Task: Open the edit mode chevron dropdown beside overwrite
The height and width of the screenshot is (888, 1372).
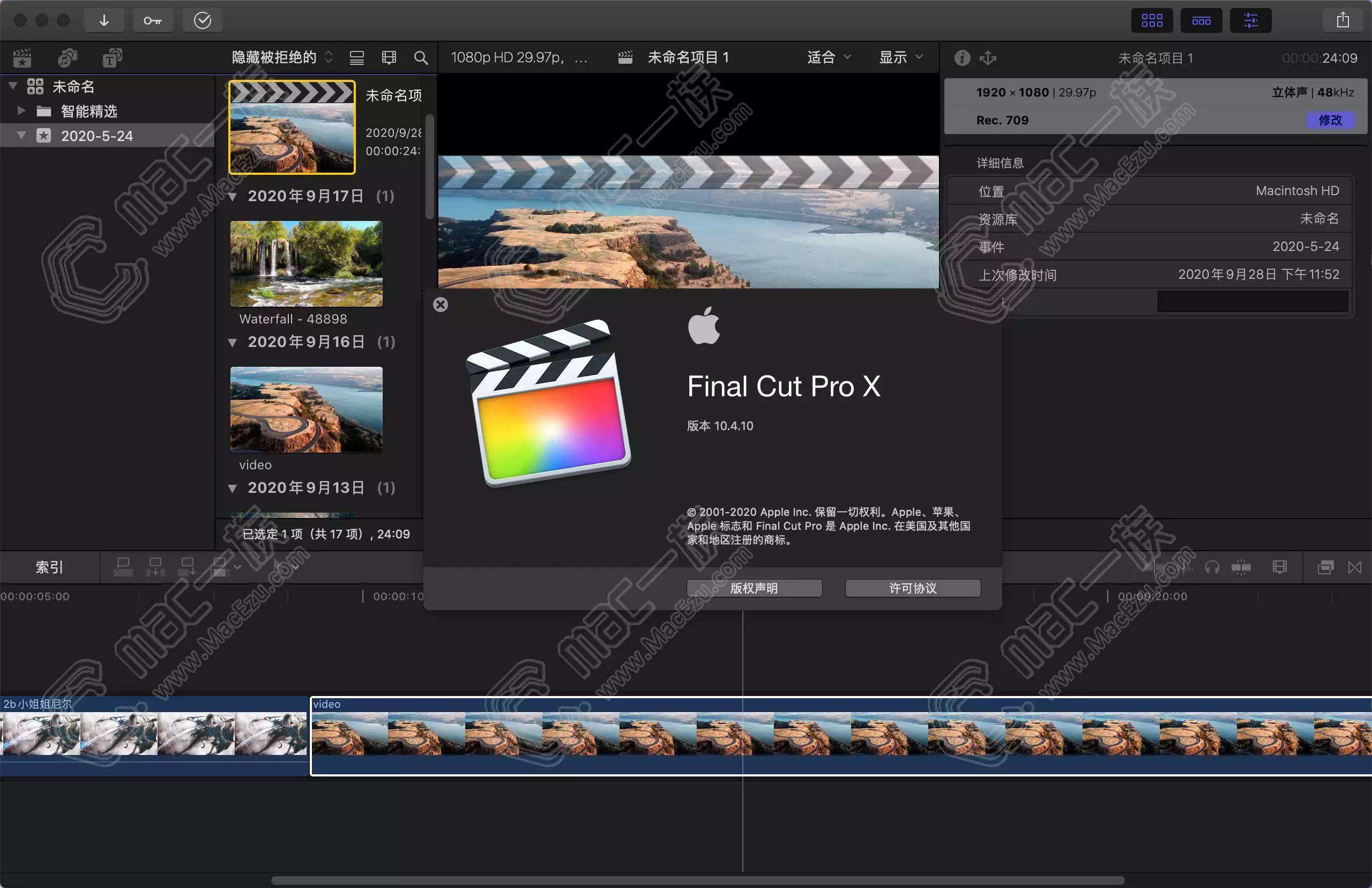Action: pos(237,567)
